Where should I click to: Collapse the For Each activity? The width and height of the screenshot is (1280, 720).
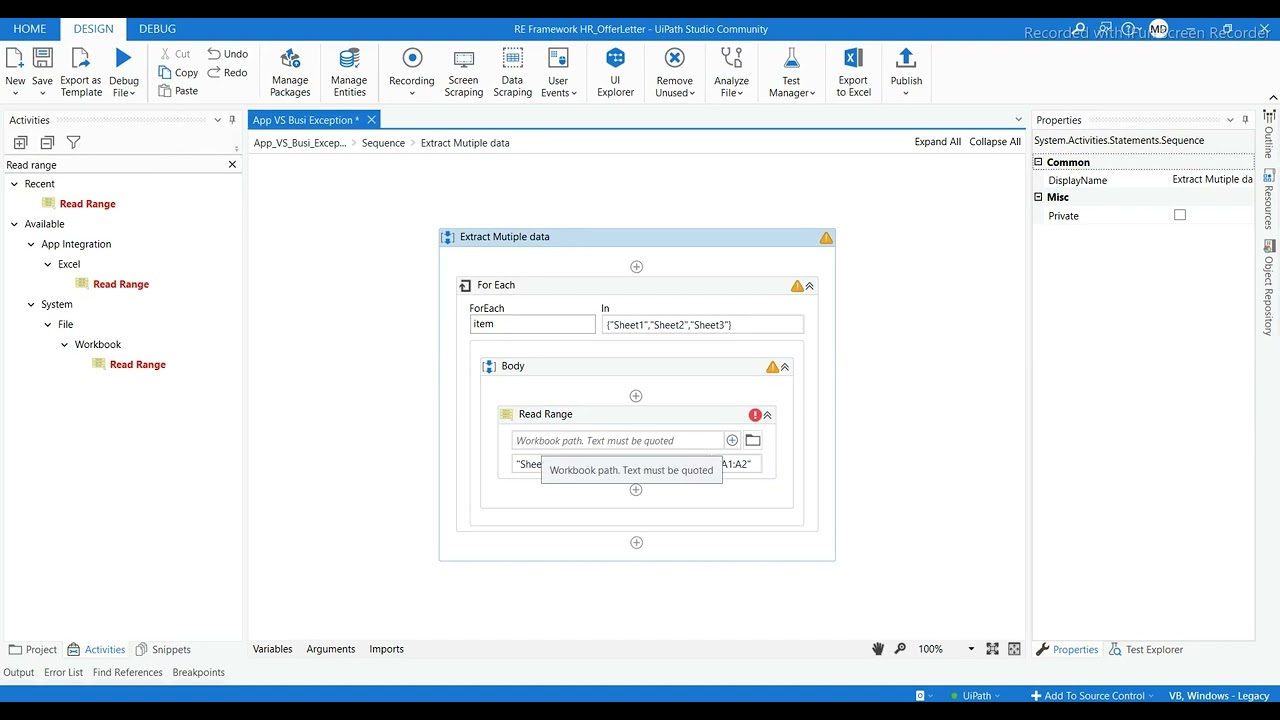coord(809,286)
